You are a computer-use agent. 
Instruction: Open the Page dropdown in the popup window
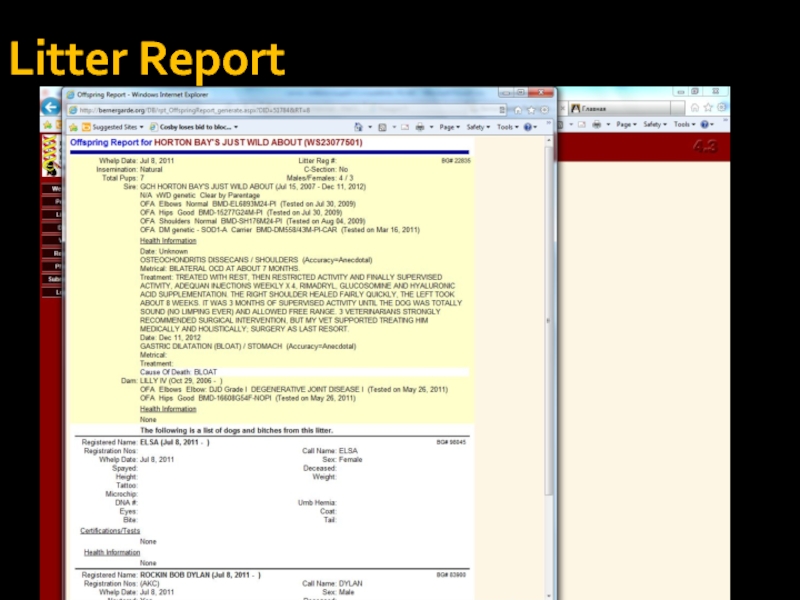450,127
